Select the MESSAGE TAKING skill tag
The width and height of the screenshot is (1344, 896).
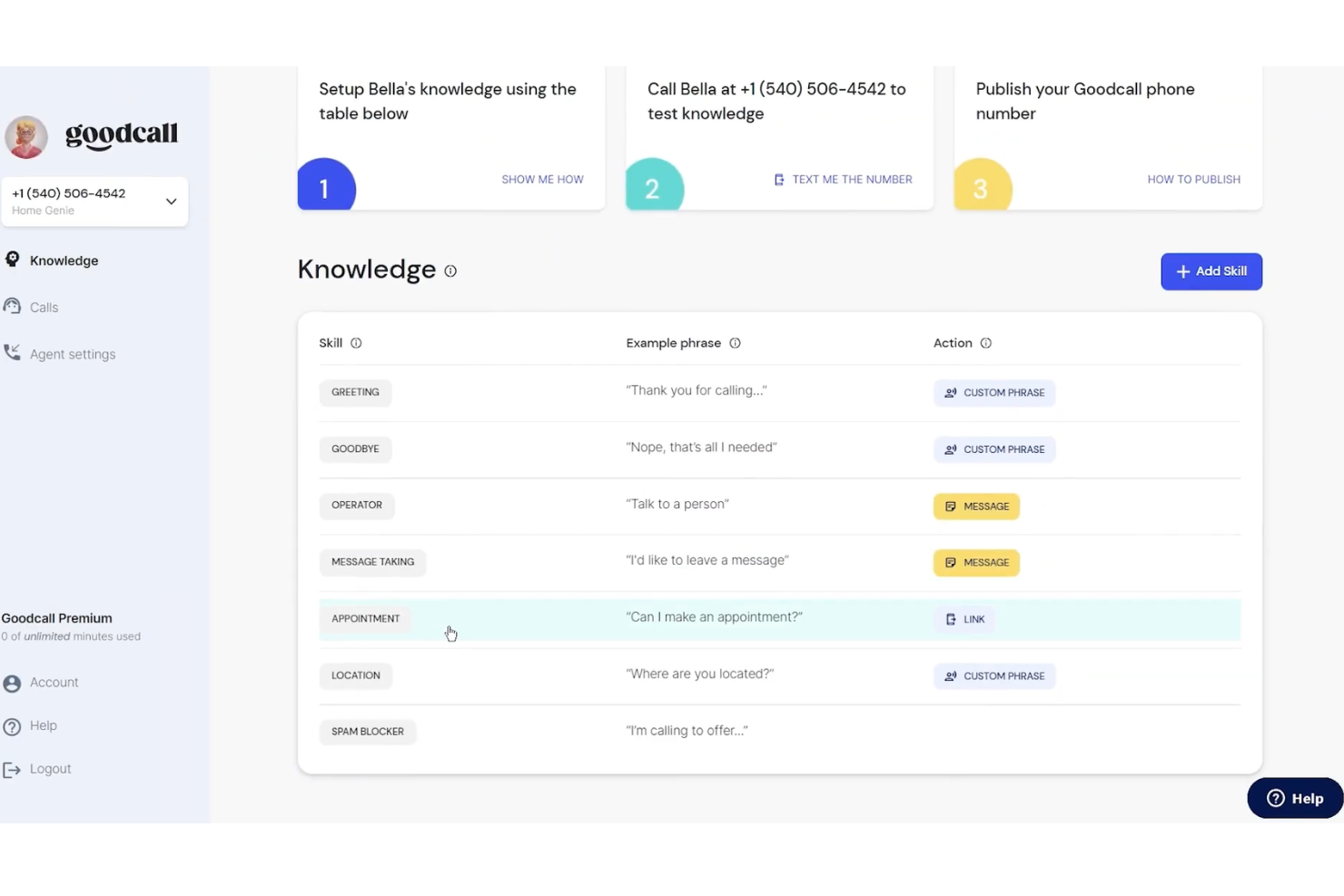click(x=372, y=562)
